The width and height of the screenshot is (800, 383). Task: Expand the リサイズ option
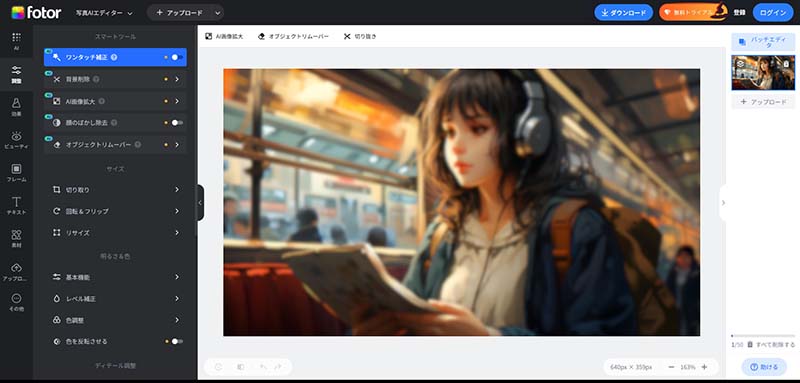(115, 233)
